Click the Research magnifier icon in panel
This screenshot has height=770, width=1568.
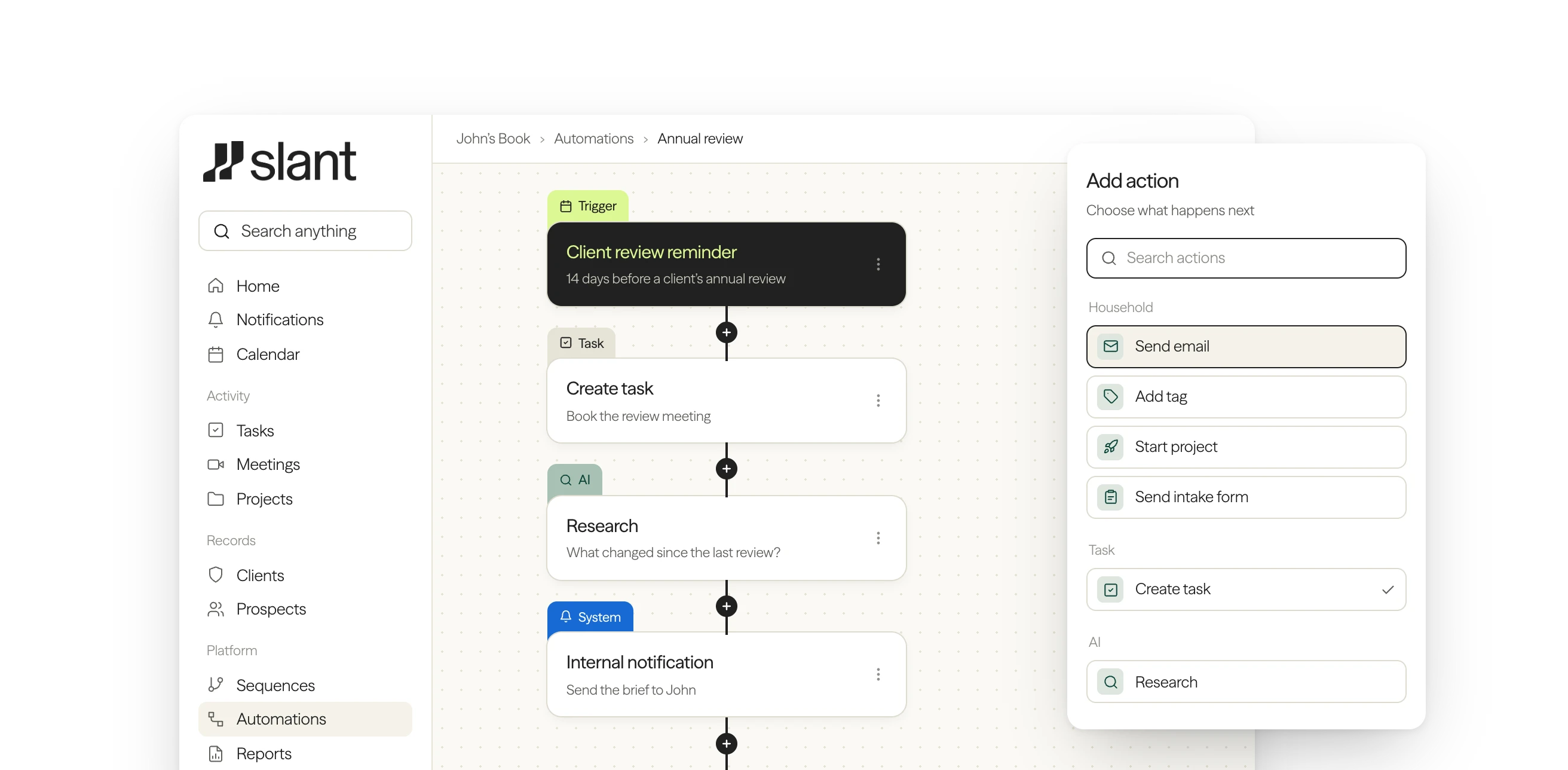1110,682
